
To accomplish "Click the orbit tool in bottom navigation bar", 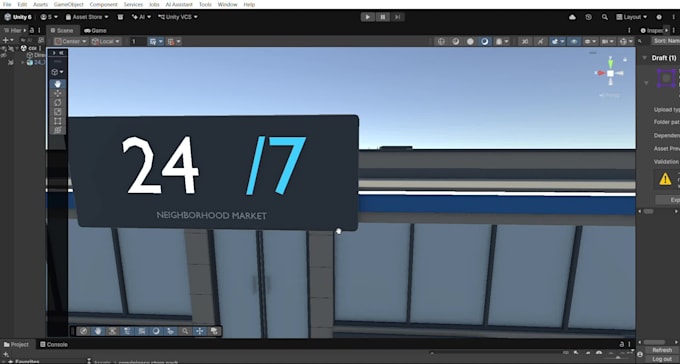I will point(84,331).
